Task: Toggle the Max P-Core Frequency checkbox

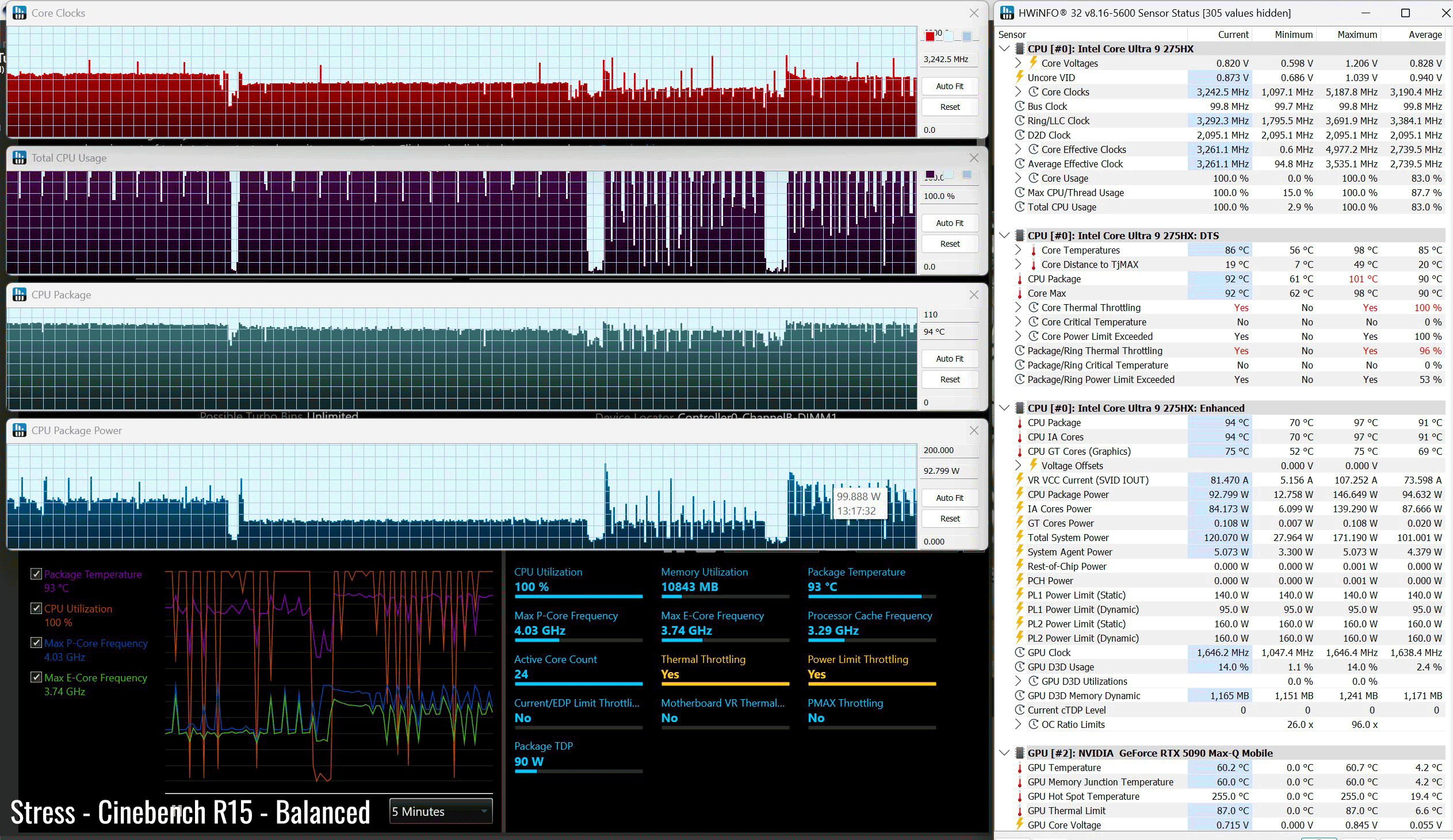Action: coord(36,643)
